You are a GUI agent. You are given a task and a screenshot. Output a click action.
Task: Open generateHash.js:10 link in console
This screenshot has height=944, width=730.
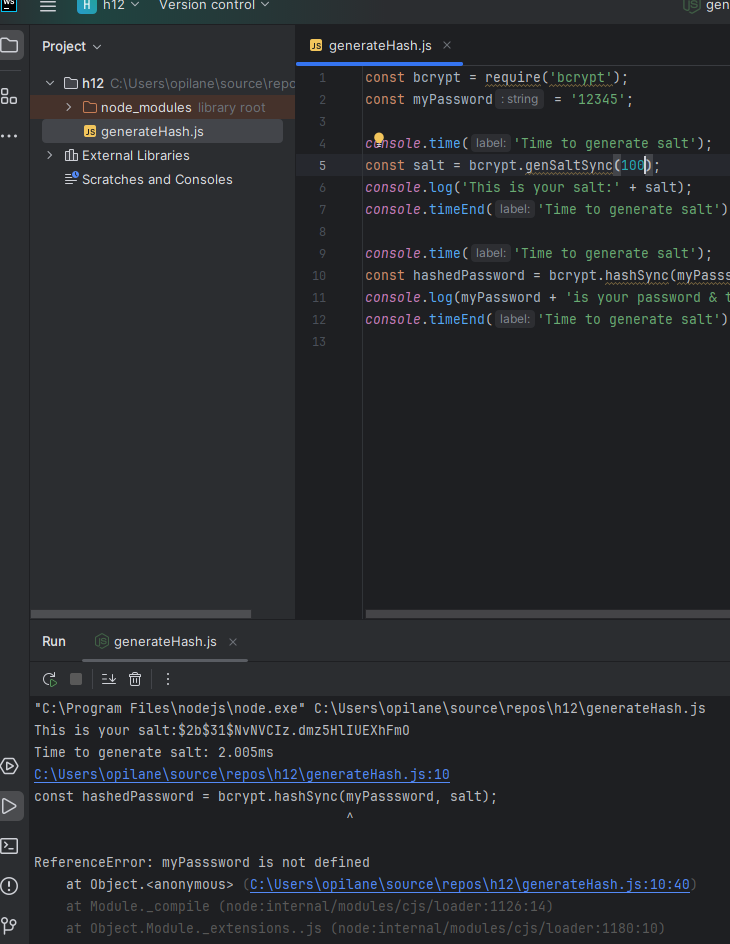click(242, 774)
